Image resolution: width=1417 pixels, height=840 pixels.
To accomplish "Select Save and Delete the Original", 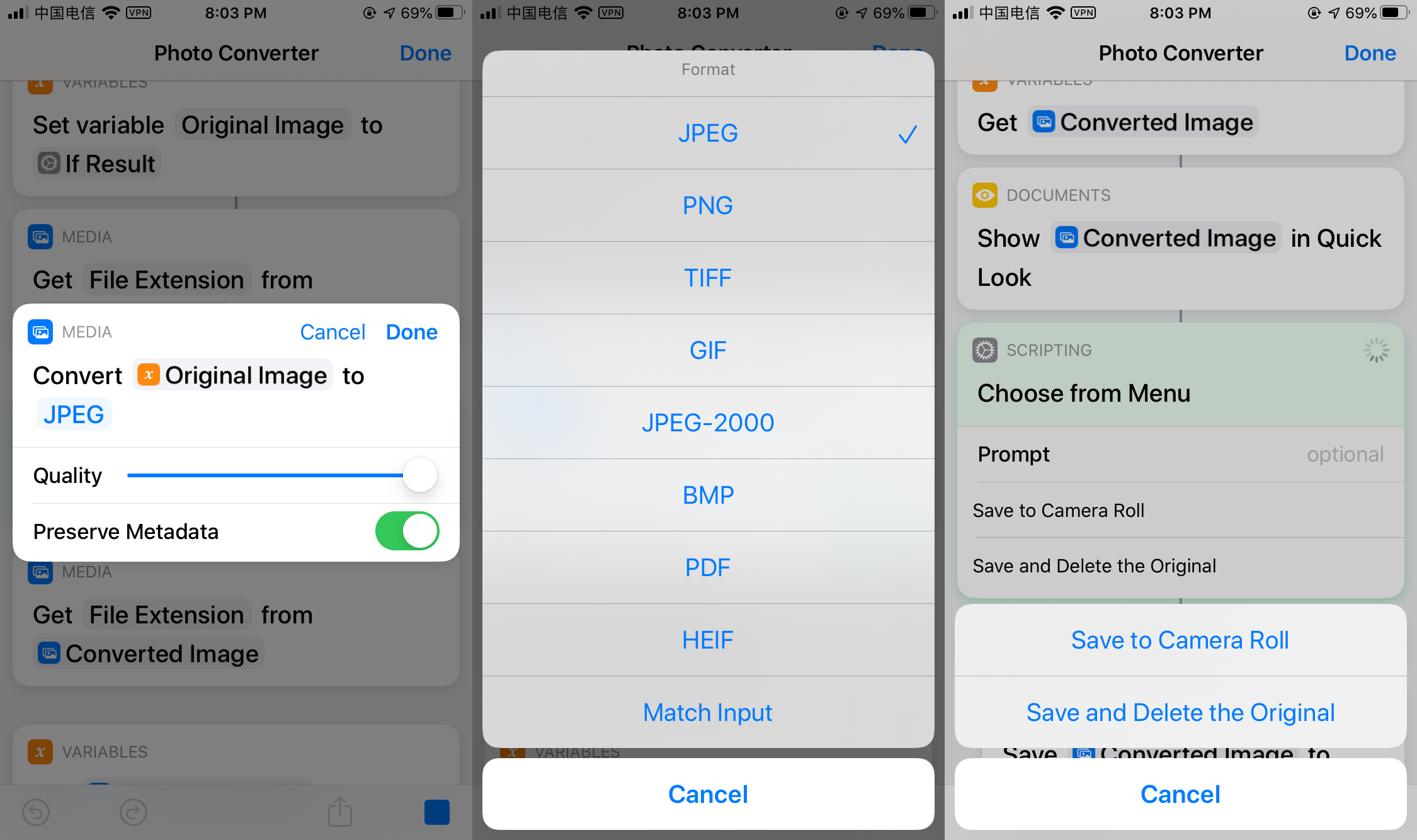I will (1180, 712).
